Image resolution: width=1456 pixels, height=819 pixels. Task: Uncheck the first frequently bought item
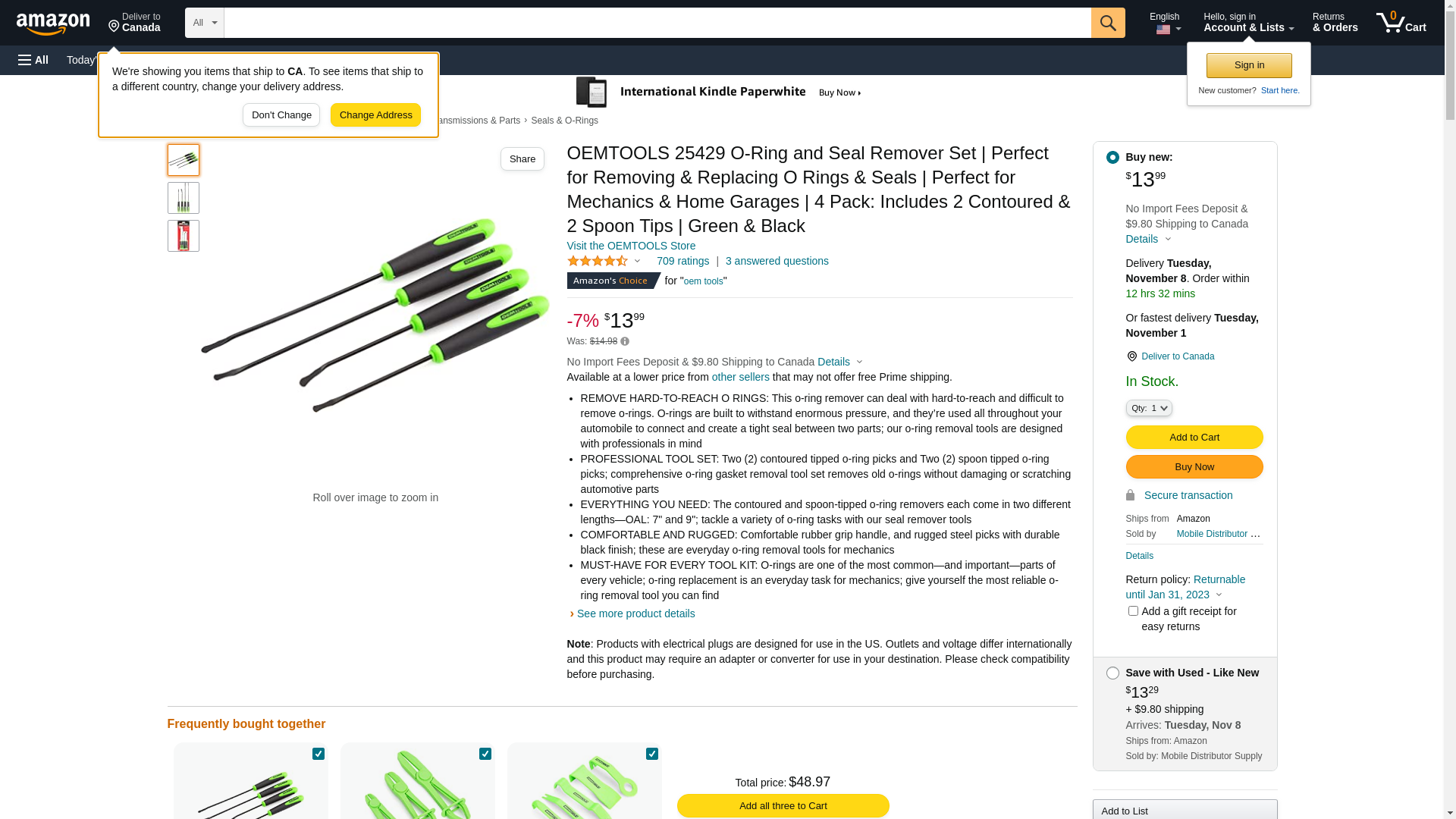[318, 754]
